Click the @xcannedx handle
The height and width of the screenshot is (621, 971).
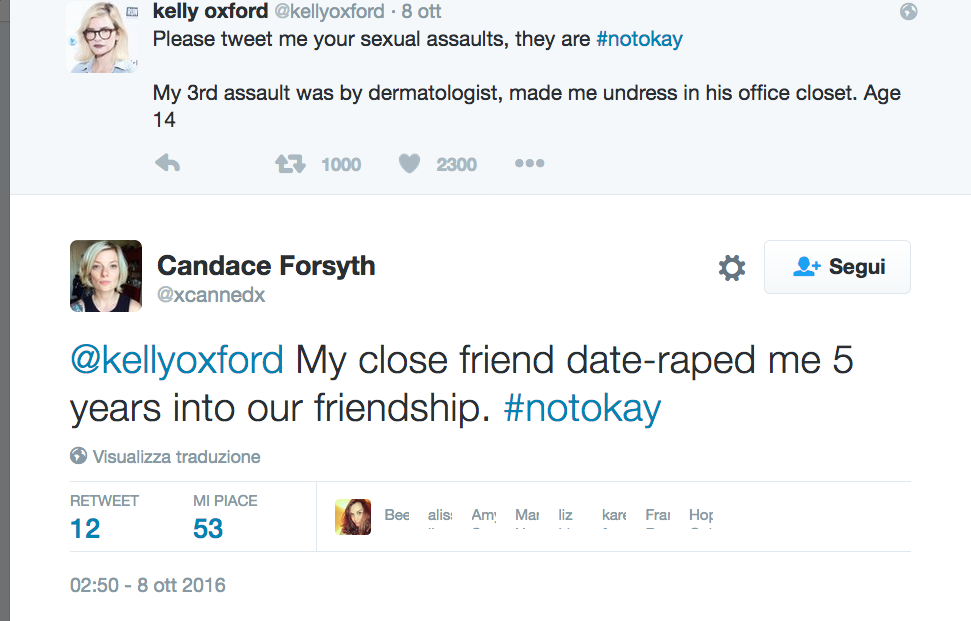click(x=211, y=295)
